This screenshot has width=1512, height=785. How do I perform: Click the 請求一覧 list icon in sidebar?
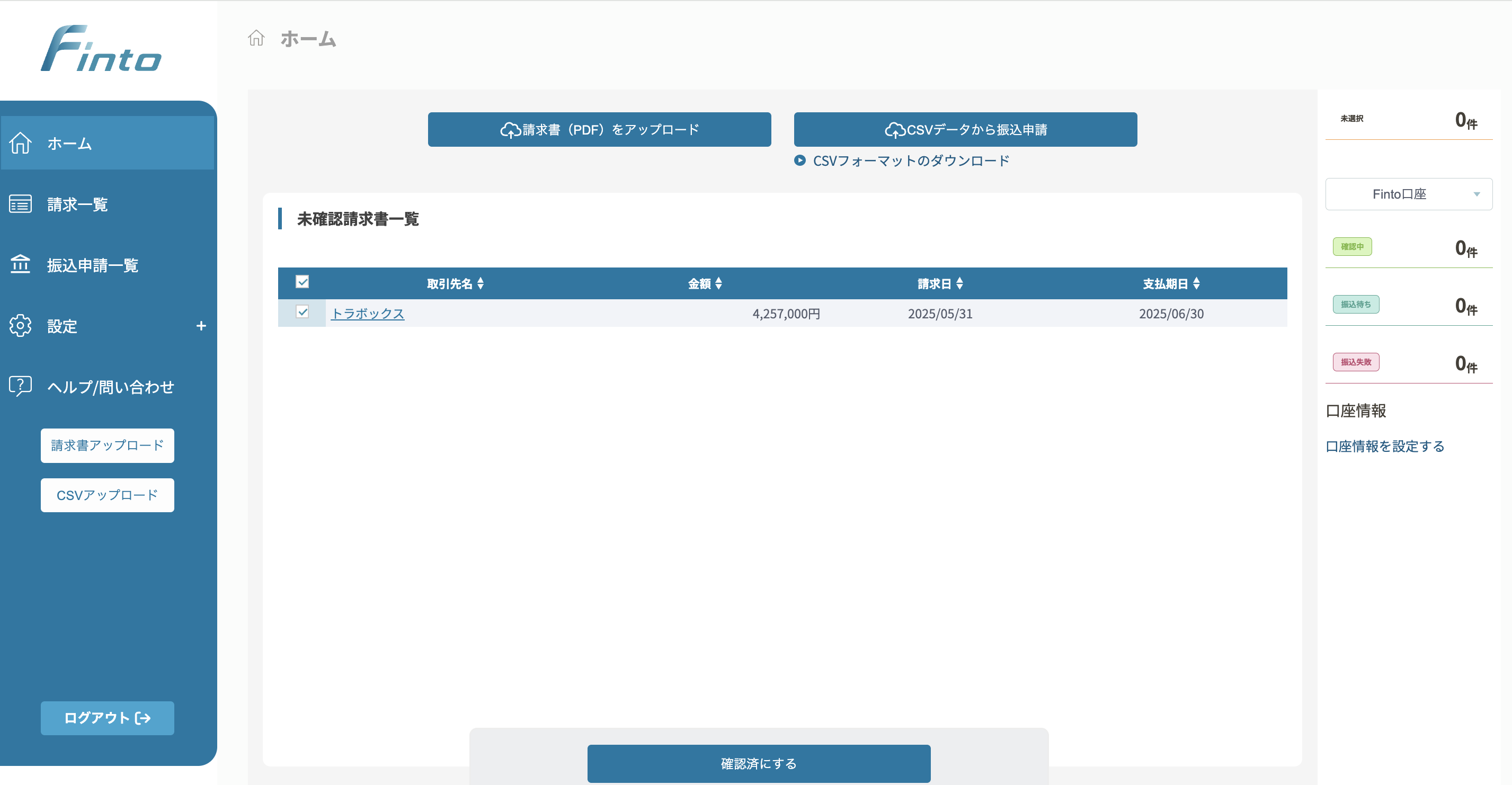point(21,204)
